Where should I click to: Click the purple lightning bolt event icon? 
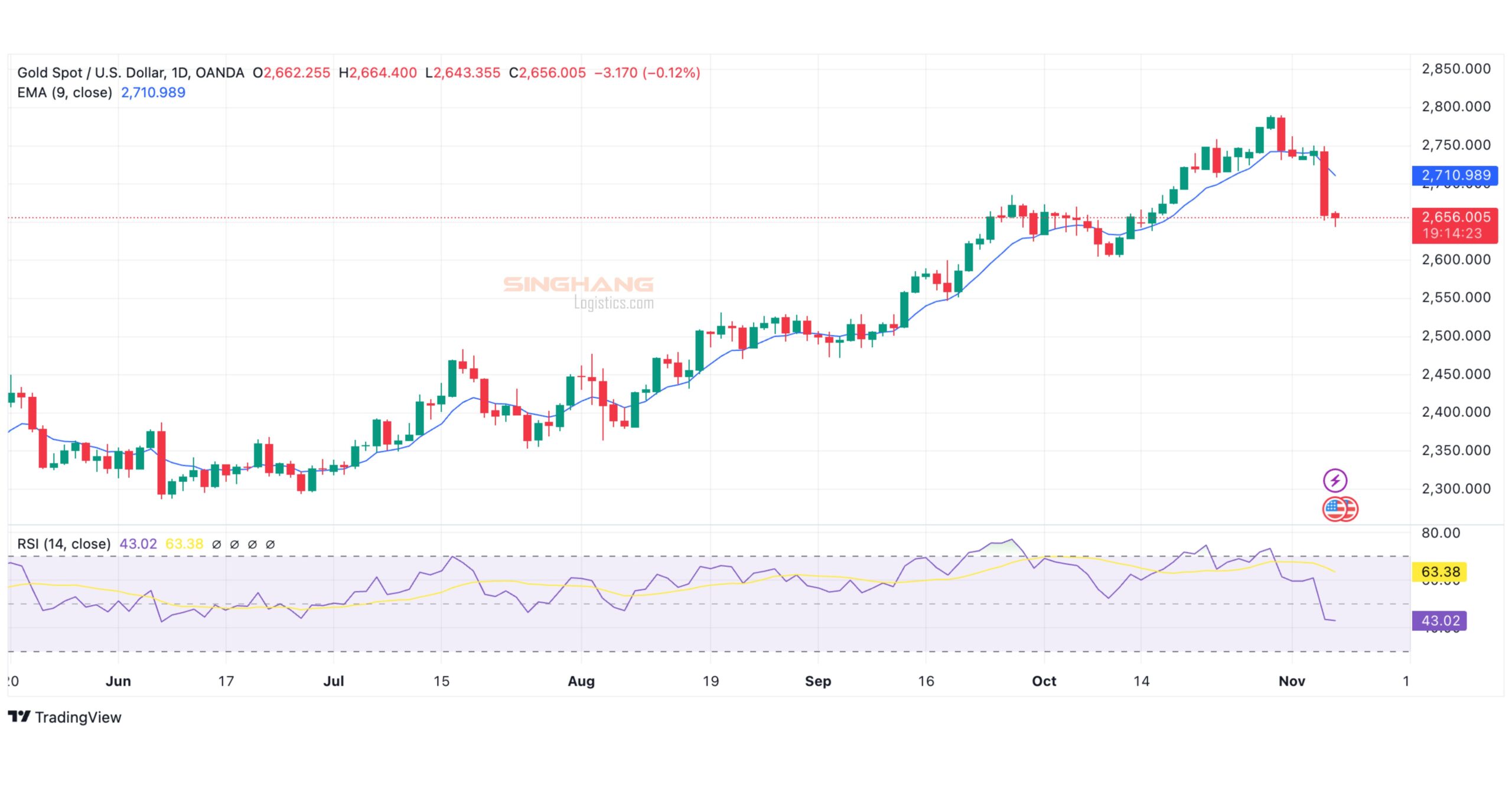(x=1335, y=481)
